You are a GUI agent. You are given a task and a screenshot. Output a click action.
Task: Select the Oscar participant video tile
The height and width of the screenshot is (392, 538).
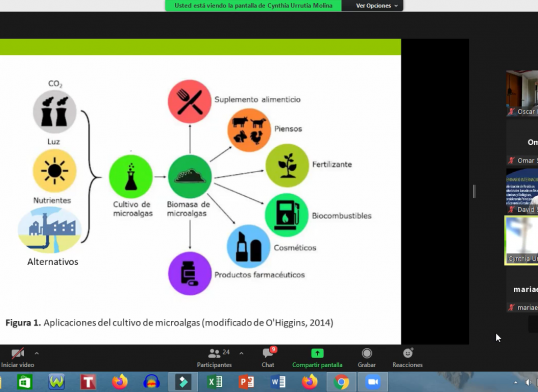click(522, 93)
